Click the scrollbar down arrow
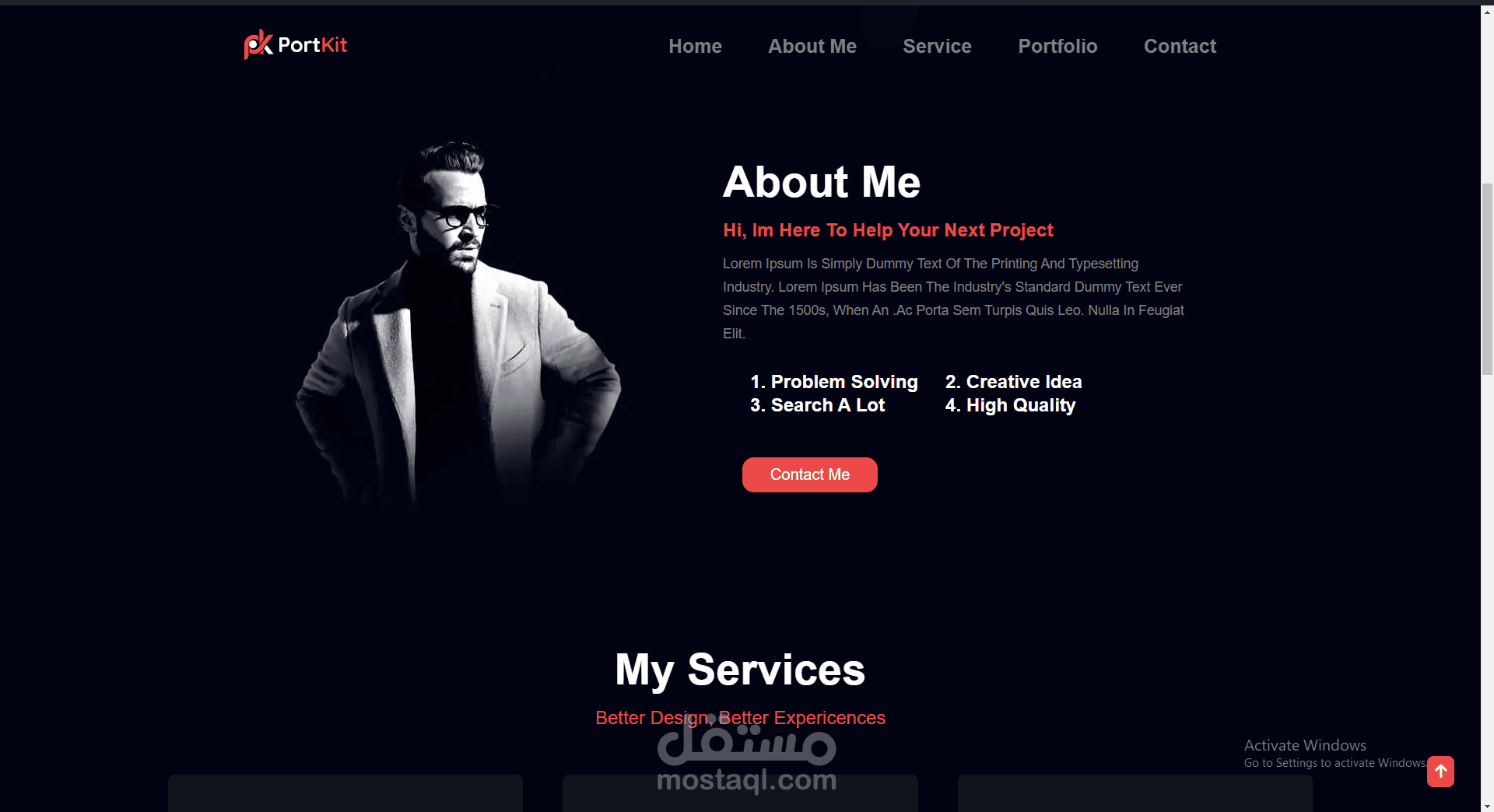Viewport: 1494px width, 812px height. 1487,805
